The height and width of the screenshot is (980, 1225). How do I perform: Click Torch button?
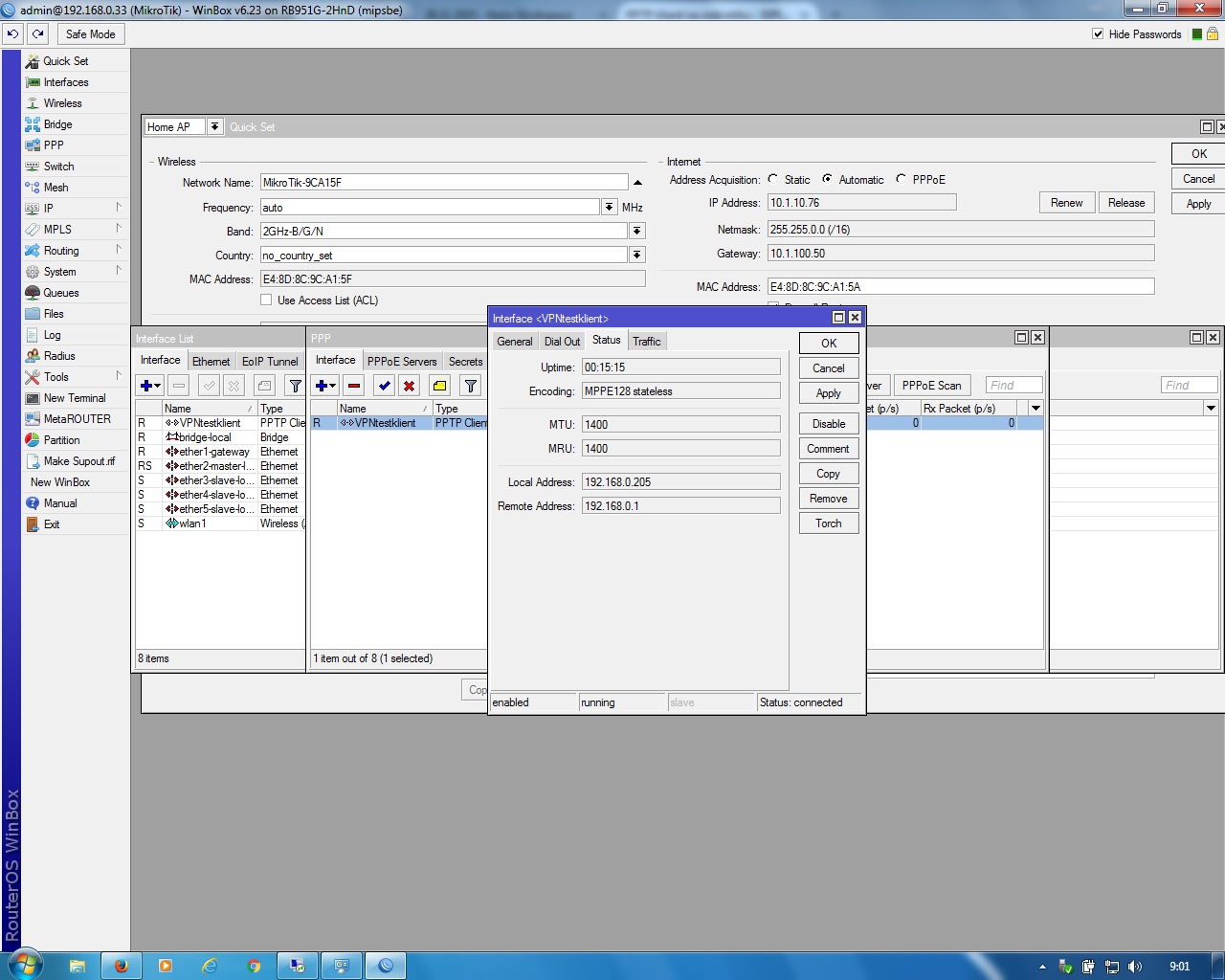point(829,523)
